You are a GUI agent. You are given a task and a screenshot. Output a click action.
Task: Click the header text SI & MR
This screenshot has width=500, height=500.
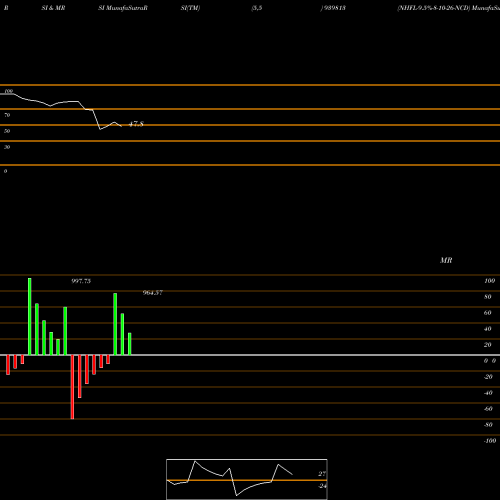coord(53,8)
